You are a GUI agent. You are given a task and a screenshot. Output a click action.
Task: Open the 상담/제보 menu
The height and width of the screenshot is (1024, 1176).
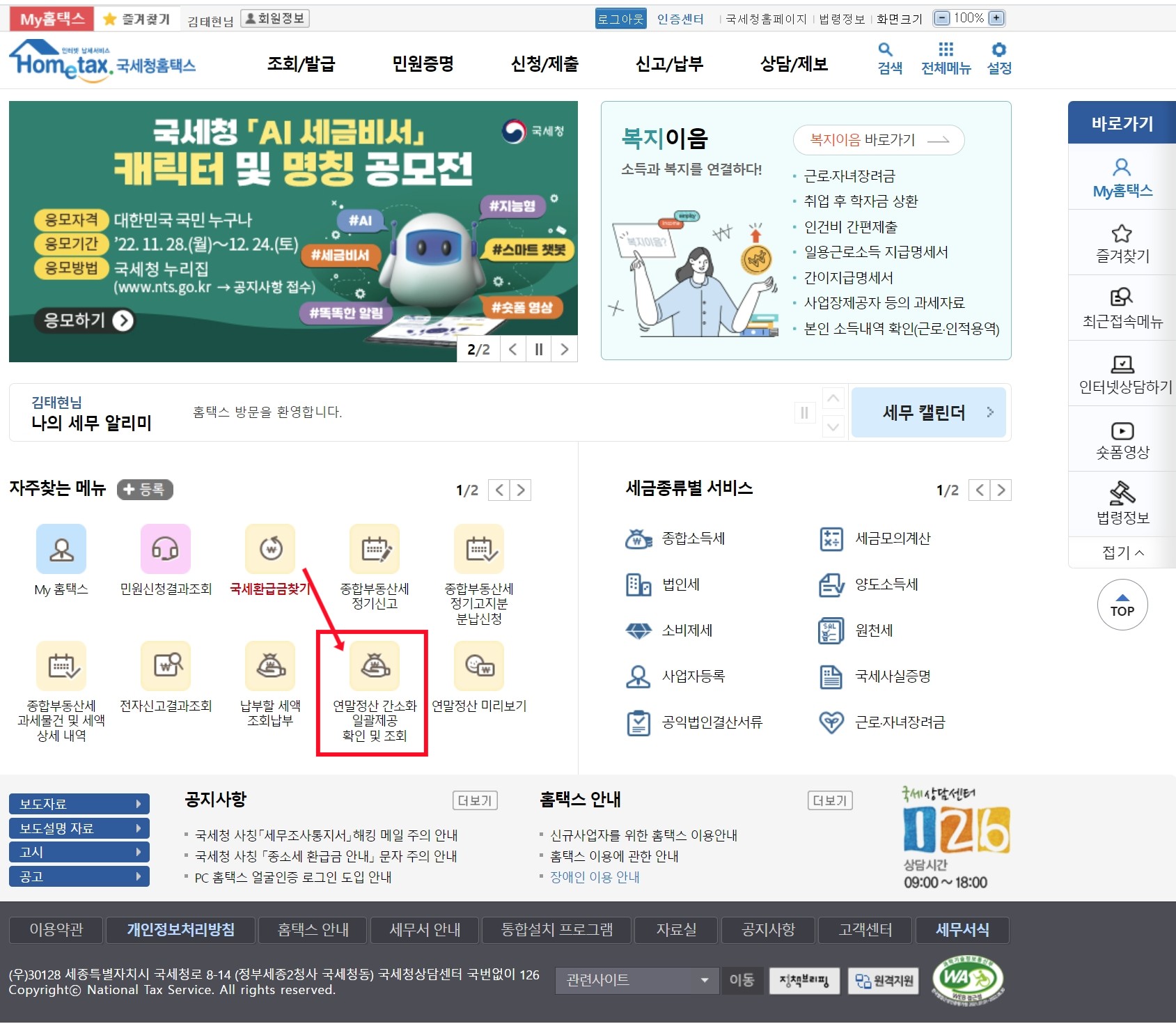click(794, 64)
